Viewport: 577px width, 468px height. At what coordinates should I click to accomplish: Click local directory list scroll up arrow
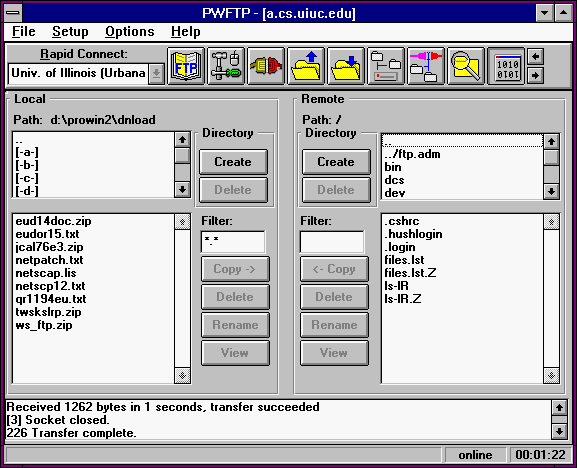tap(183, 140)
